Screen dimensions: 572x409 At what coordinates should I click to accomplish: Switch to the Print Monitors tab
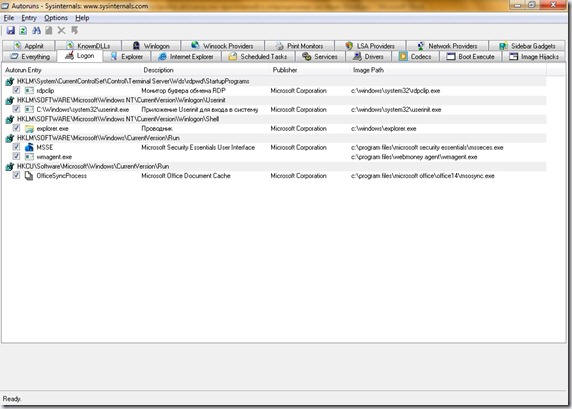299,46
